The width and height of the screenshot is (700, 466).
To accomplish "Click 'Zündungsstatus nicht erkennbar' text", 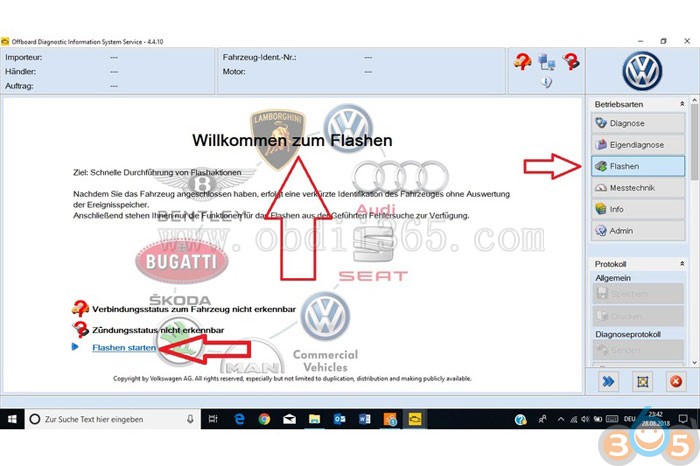I will pyautogui.click(x=158, y=330).
